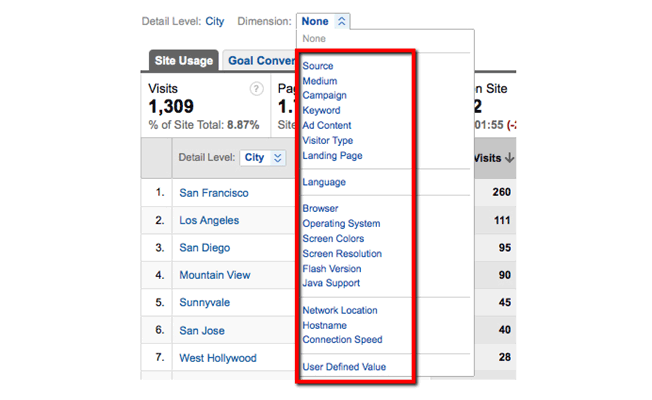Select Screen Resolution dimension
Image resolution: width=652 pixels, height=400 pixels.
pyautogui.click(x=342, y=254)
